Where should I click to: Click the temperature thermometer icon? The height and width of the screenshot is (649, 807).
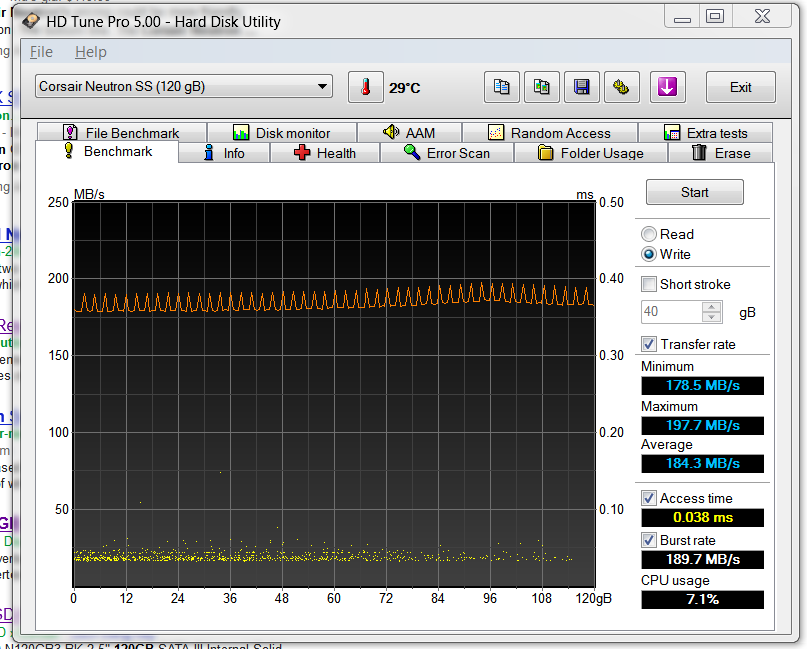(x=365, y=87)
